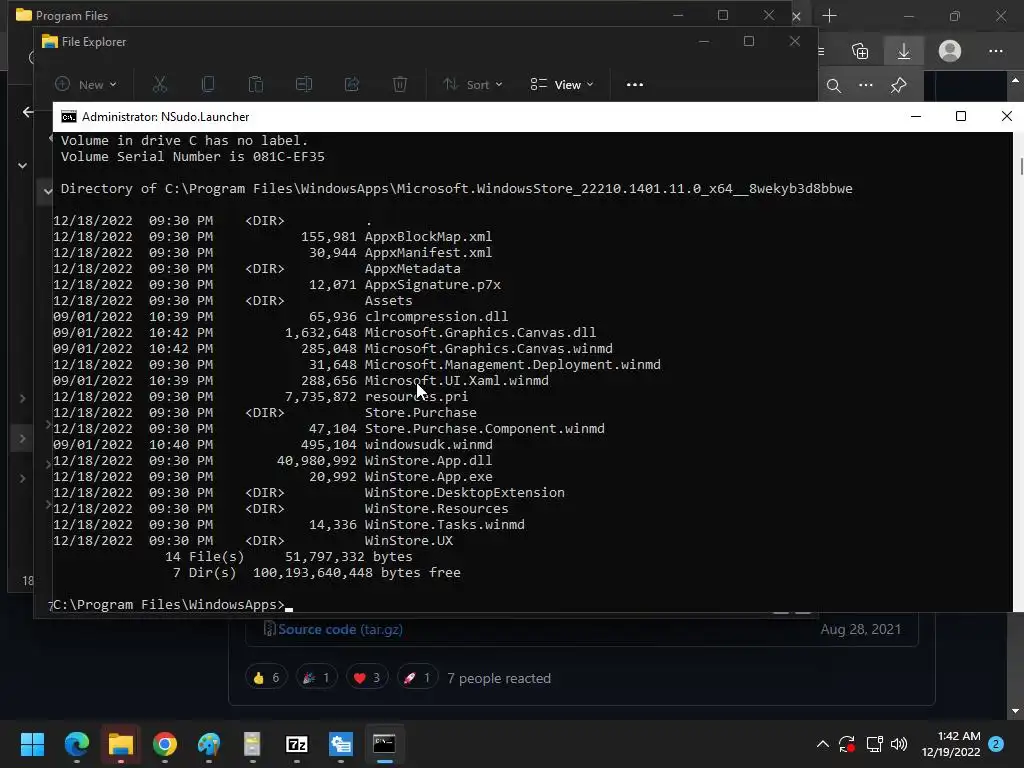Click the heart reaction button
1024x768 pixels.
(x=367, y=678)
